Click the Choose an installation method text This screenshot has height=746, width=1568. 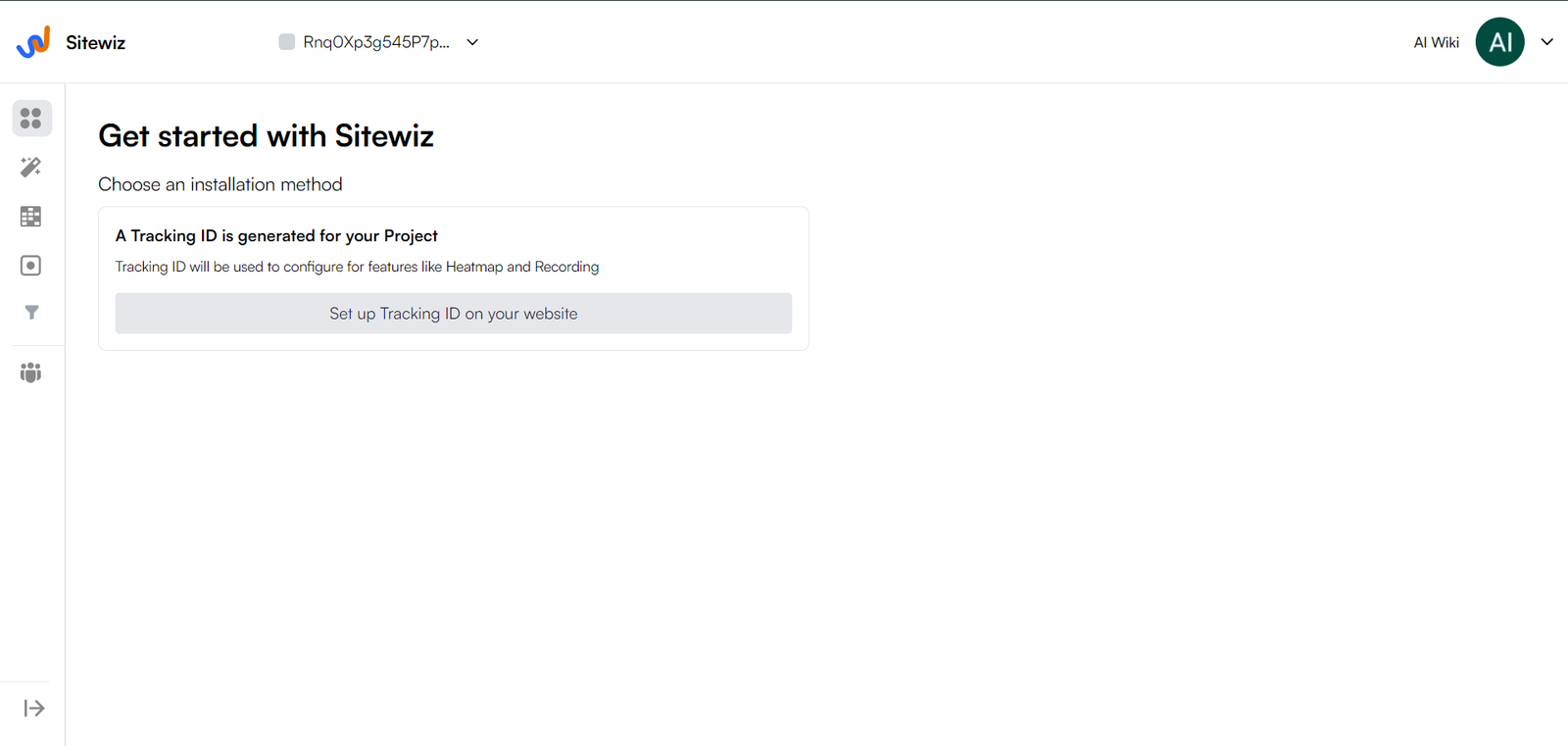(x=220, y=184)
